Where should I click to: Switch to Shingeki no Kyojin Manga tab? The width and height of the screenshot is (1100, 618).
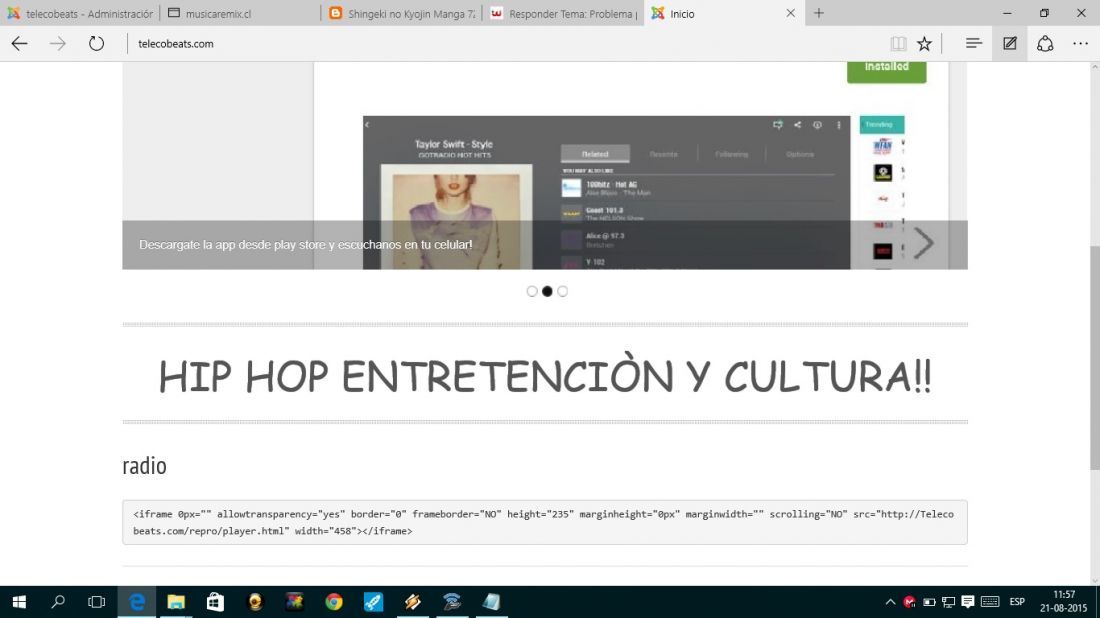tap(401, 13)
